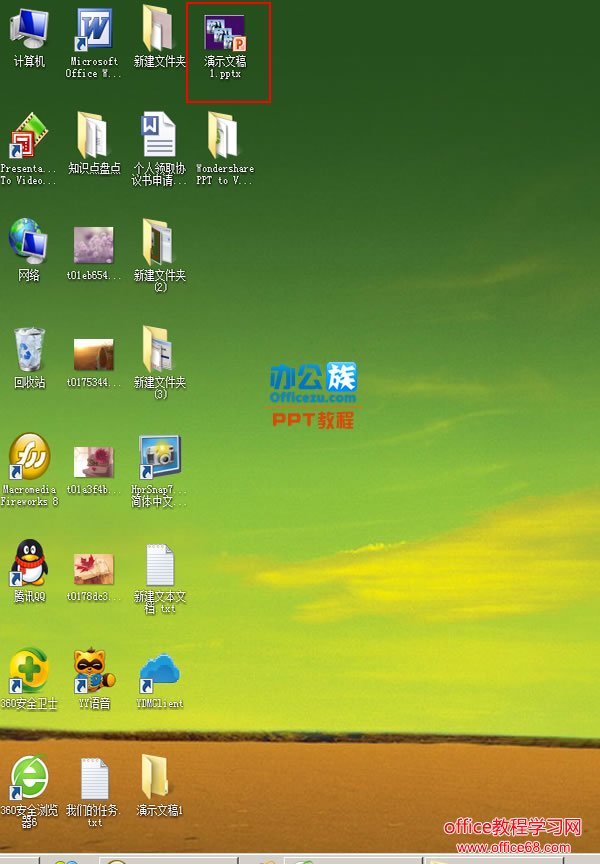Click the HprSnap7 screenshot tool shortcut
The image size is (600, 864).
coord(159,458)
